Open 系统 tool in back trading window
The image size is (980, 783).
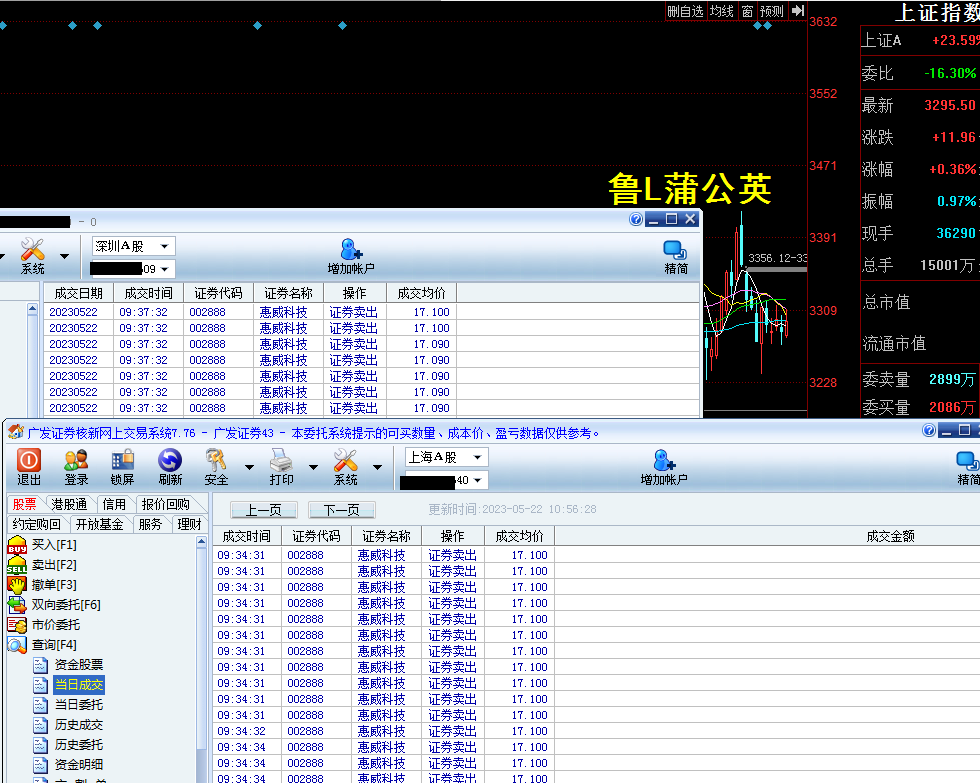[32, 256]
